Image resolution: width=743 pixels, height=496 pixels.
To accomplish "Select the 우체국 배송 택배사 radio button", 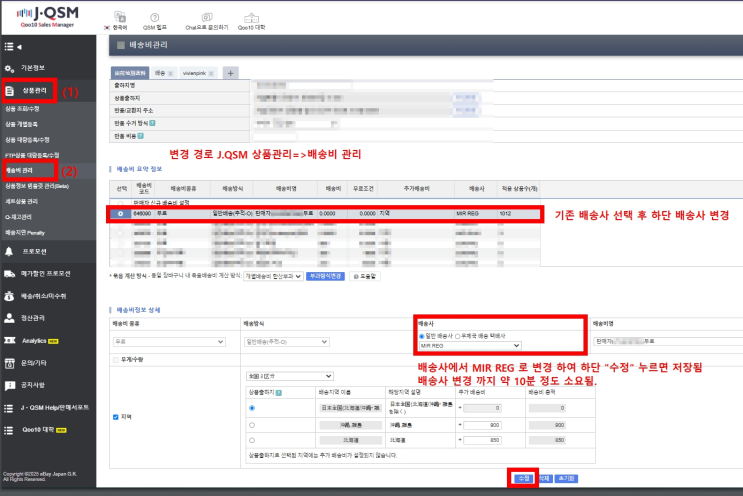I will tap(457, 336).
